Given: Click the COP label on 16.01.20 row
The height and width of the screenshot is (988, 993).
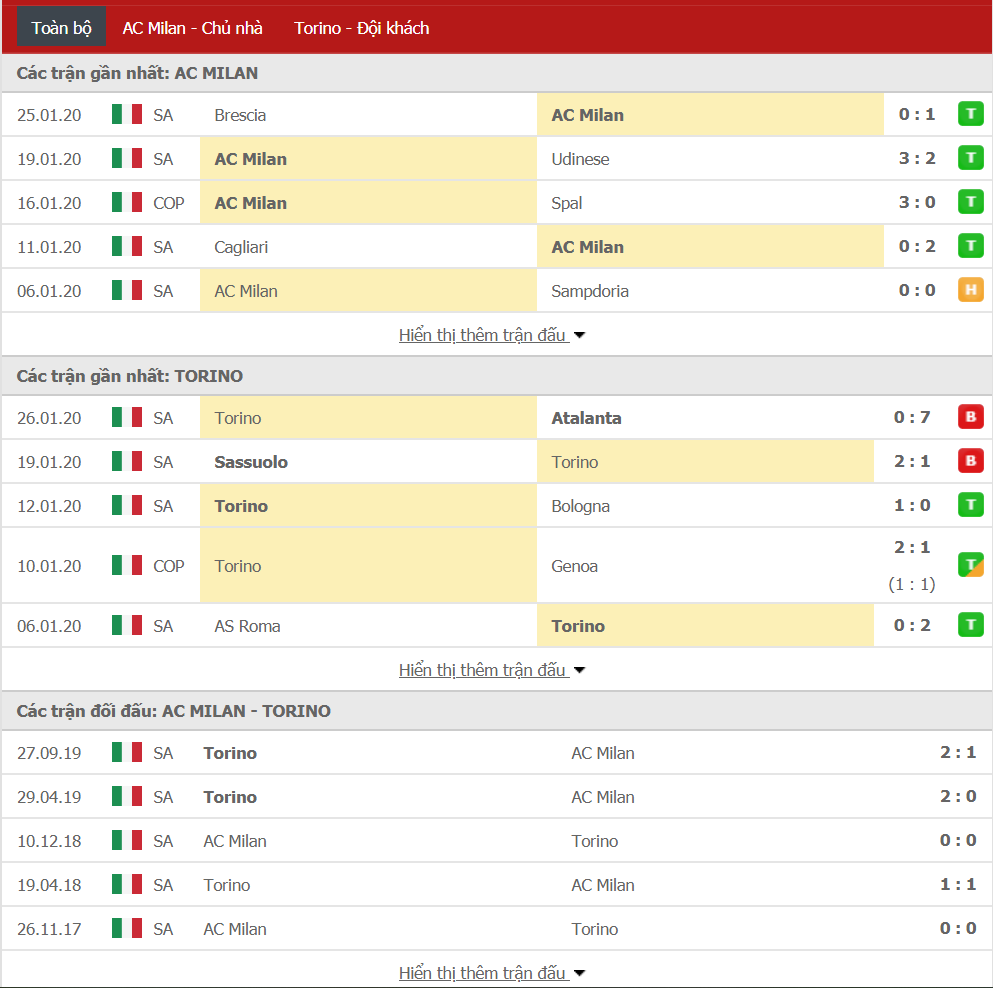Looking at the screenshot, I should pyautogui.click(x=168, y=203).
